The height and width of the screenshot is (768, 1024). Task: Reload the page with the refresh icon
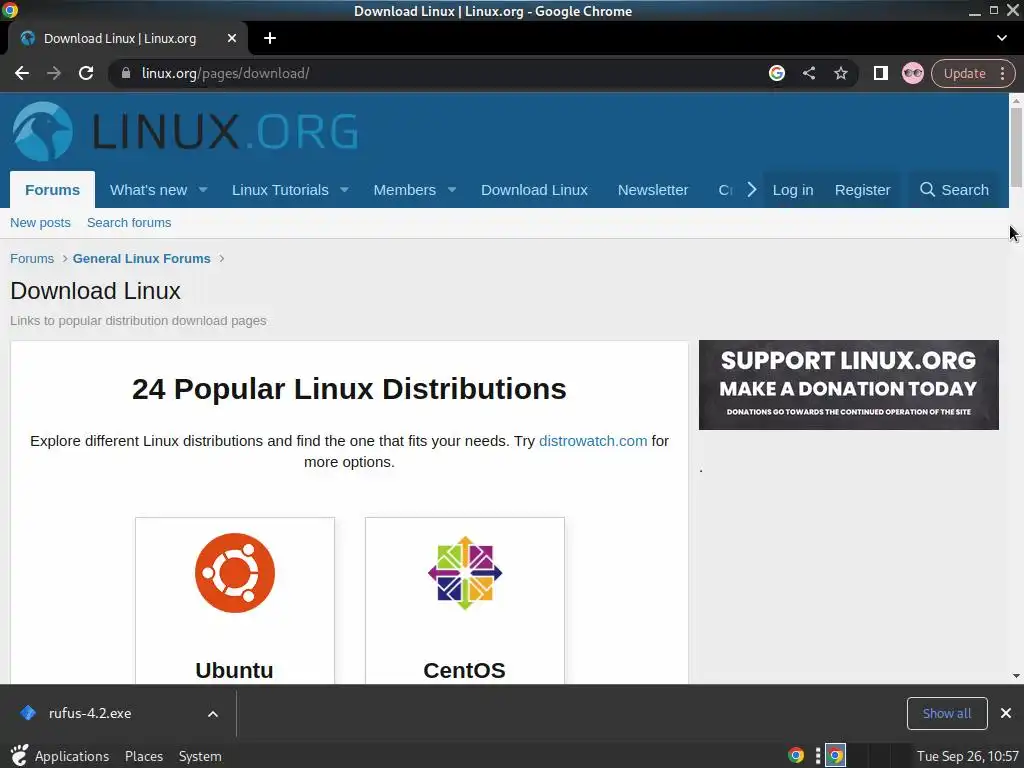86,73
